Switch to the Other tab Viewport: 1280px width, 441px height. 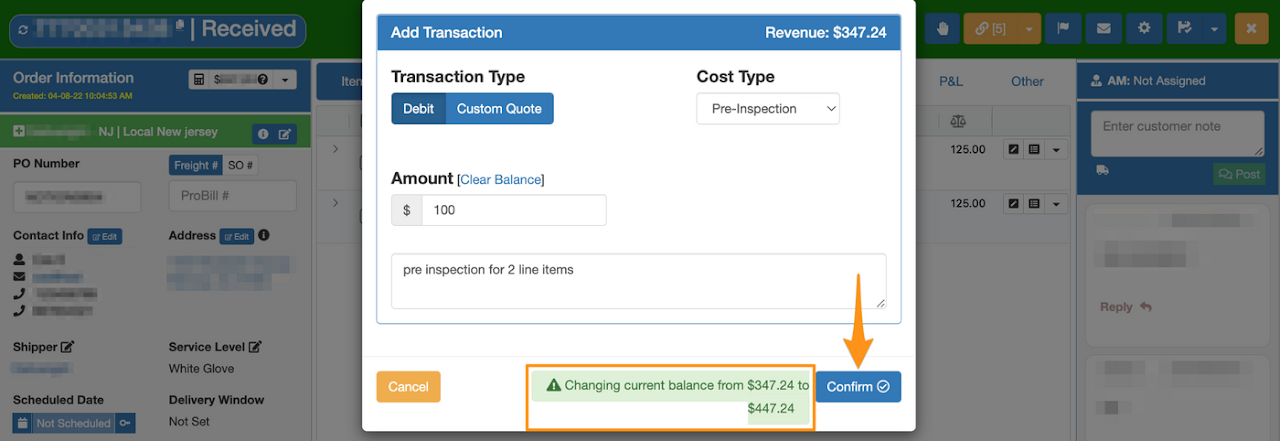click(x=1027, y=82)
